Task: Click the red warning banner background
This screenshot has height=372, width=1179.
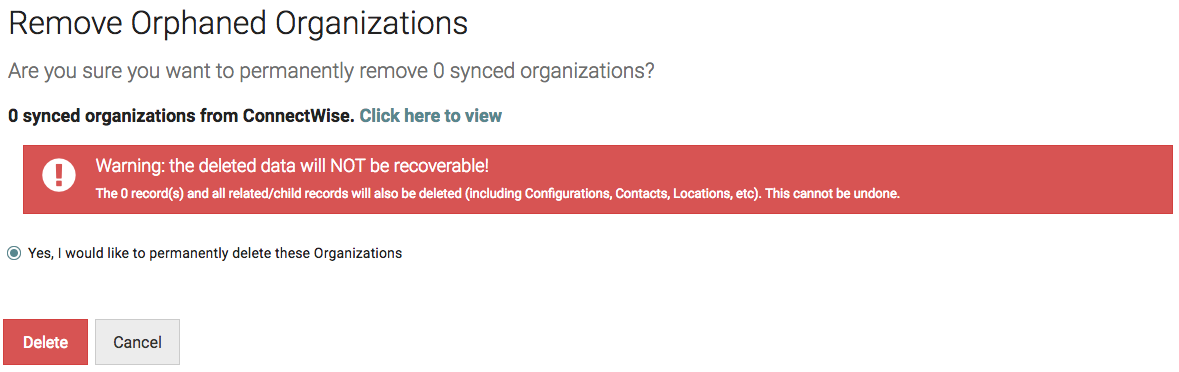Action: (x=598, y=180)
